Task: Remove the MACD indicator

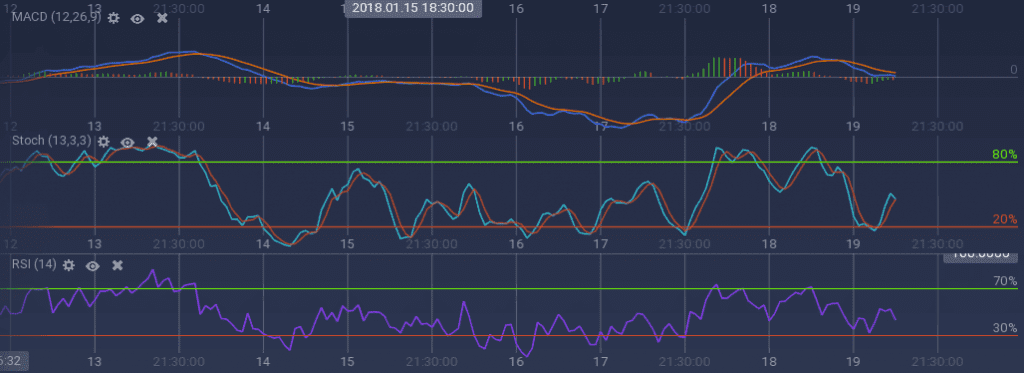Action: [162, 18]
